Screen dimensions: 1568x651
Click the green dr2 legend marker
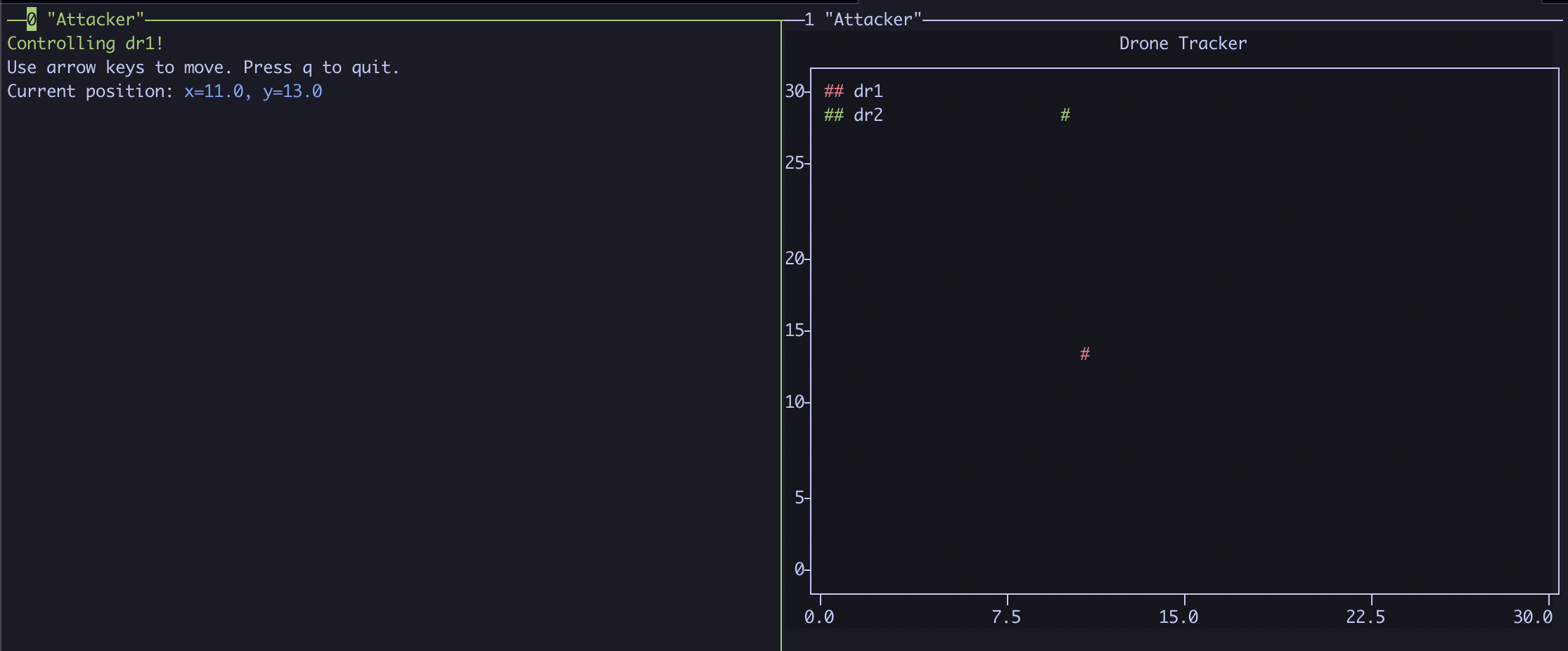tap(834, 115)
